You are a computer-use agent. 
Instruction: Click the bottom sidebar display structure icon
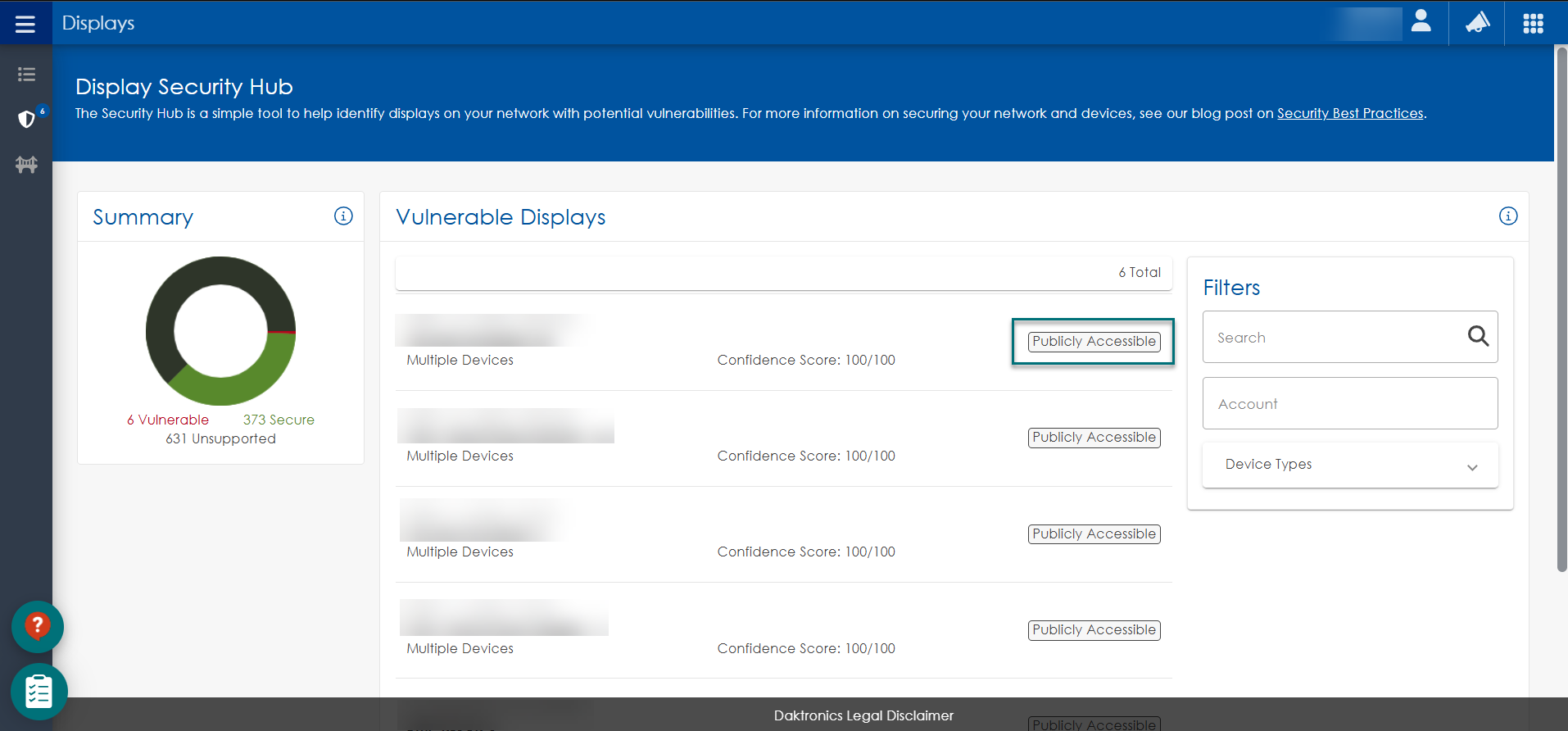26,165
